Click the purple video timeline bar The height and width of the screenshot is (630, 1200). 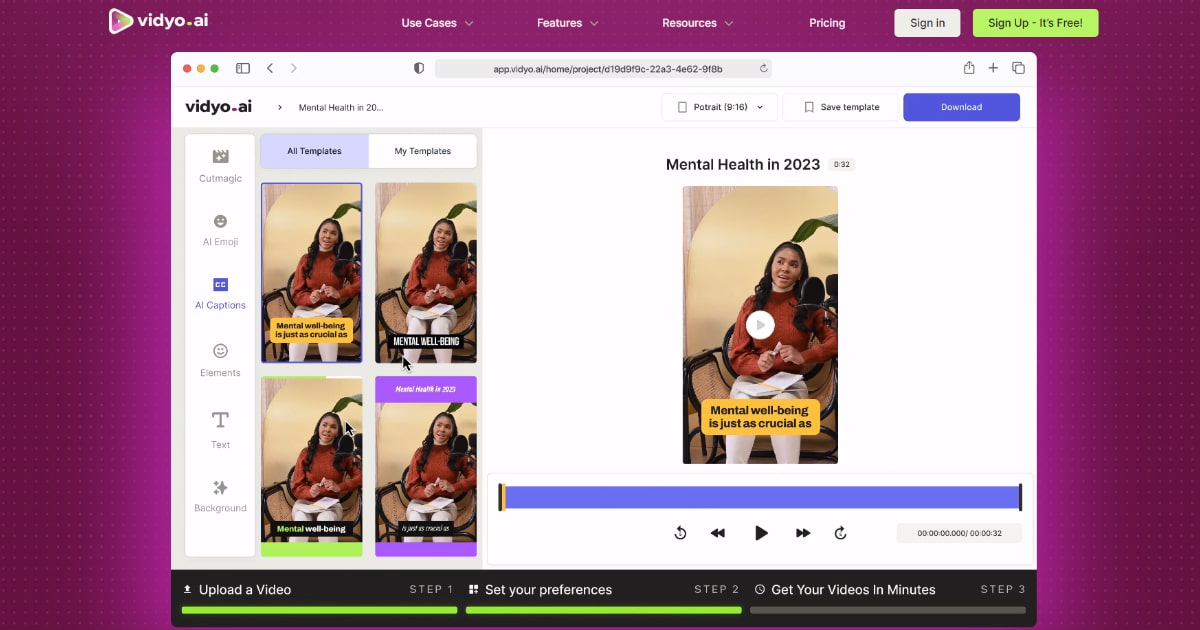(x=760, y=497)
